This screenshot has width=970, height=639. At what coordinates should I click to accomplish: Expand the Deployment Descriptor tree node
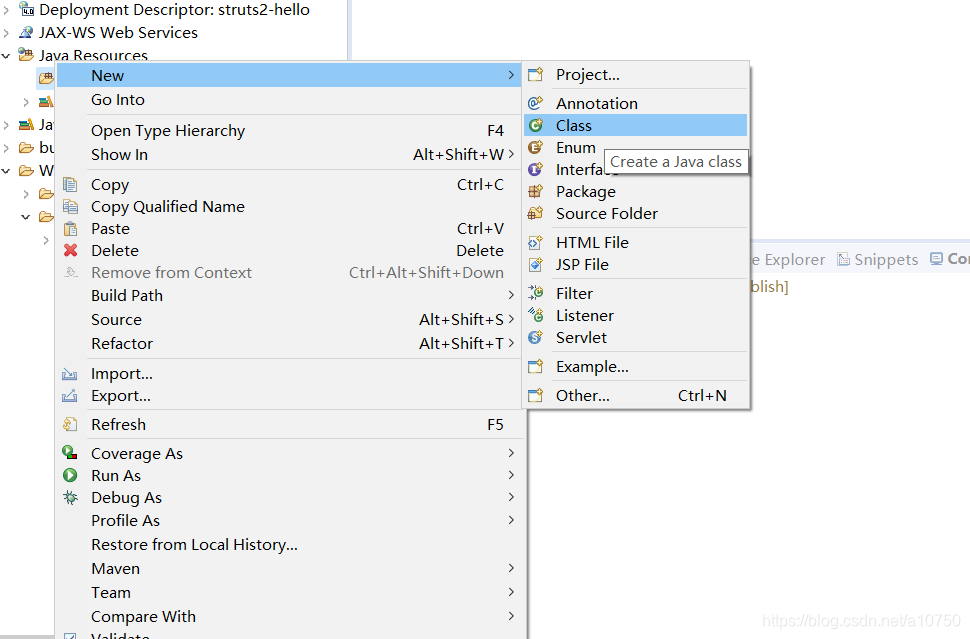tap(6, 10)
